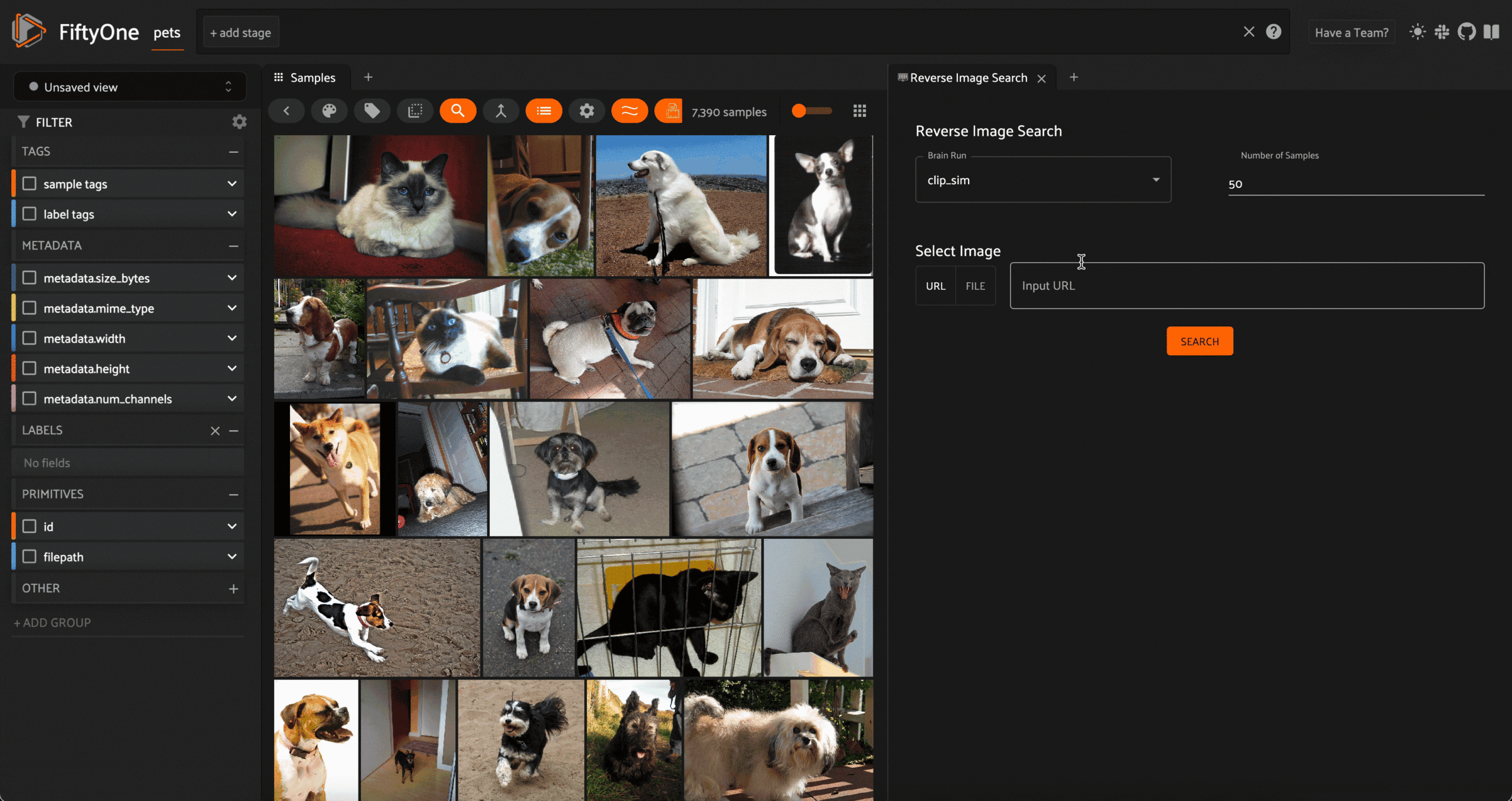Check the sample tags checkbox

click(30, 184)
